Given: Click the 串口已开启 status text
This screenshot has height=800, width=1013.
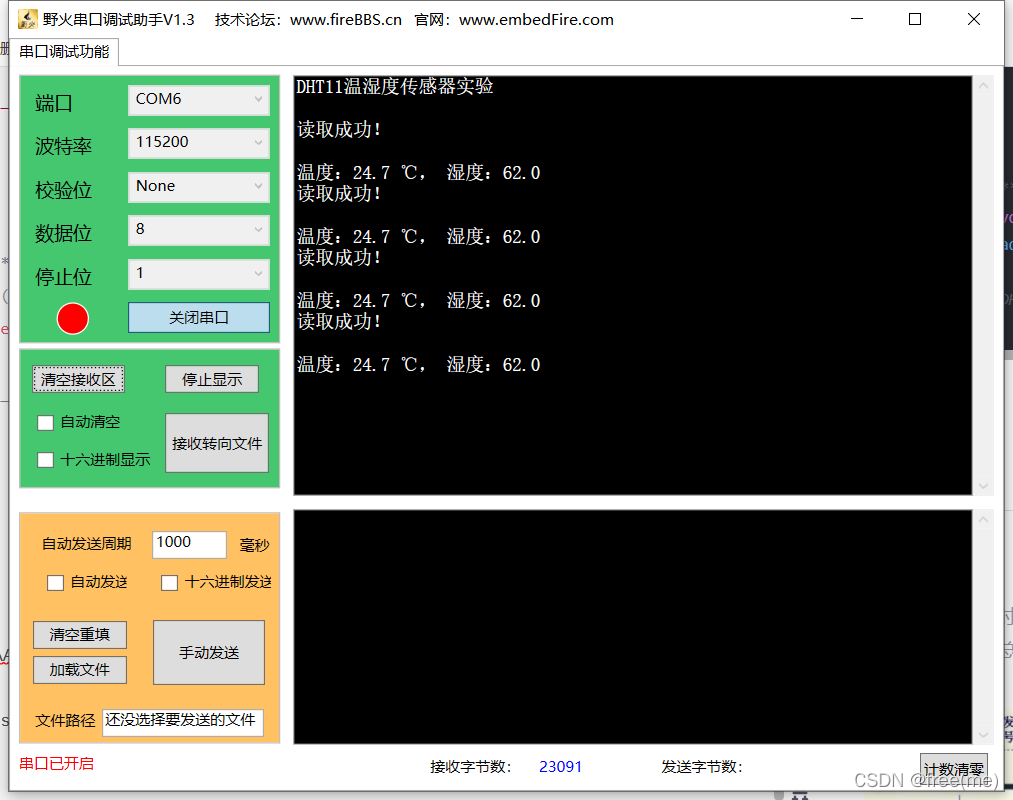Looking at the screenshot, I should (56, 764).
